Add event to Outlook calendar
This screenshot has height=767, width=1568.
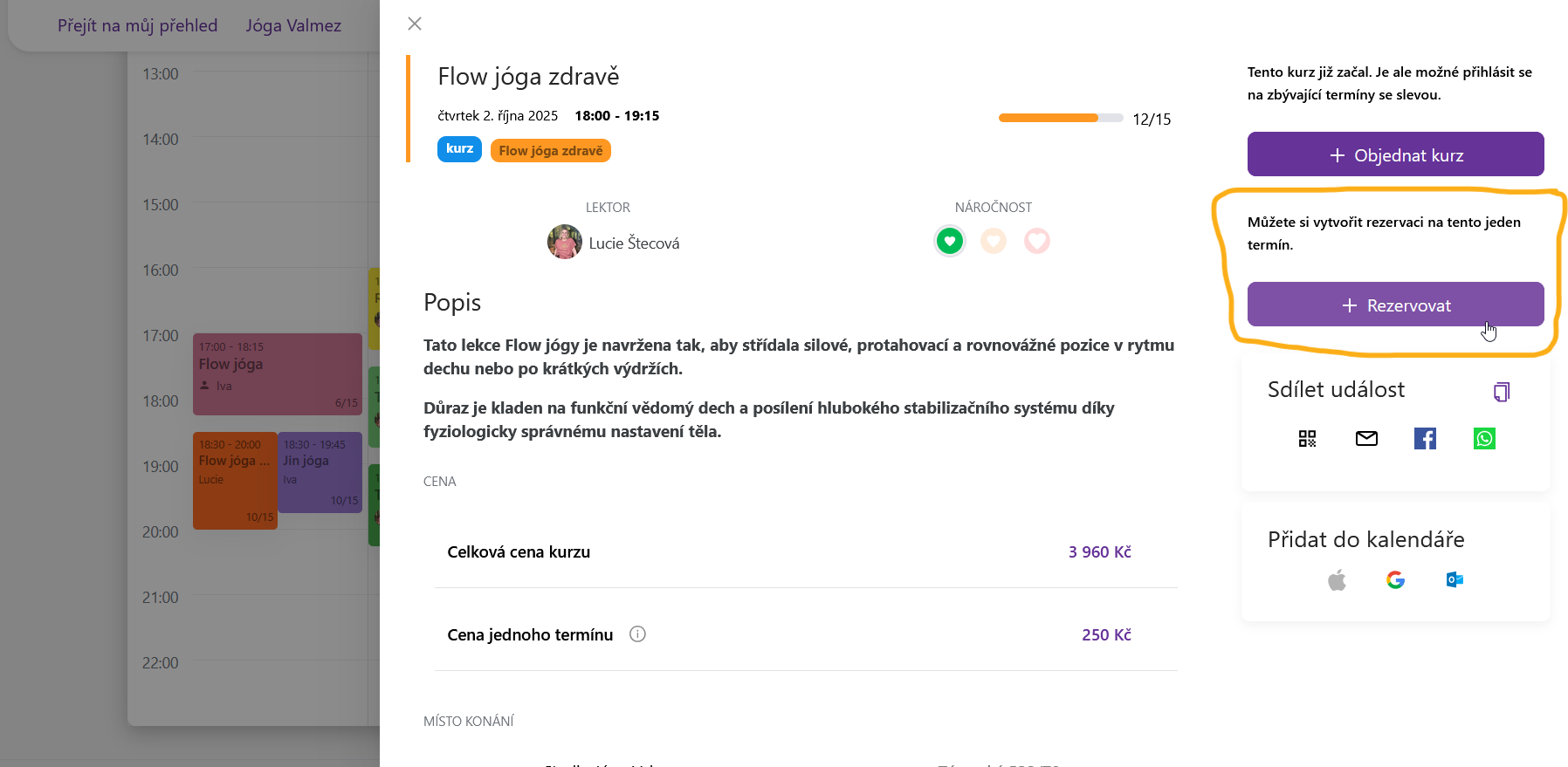click(1455, 580)
